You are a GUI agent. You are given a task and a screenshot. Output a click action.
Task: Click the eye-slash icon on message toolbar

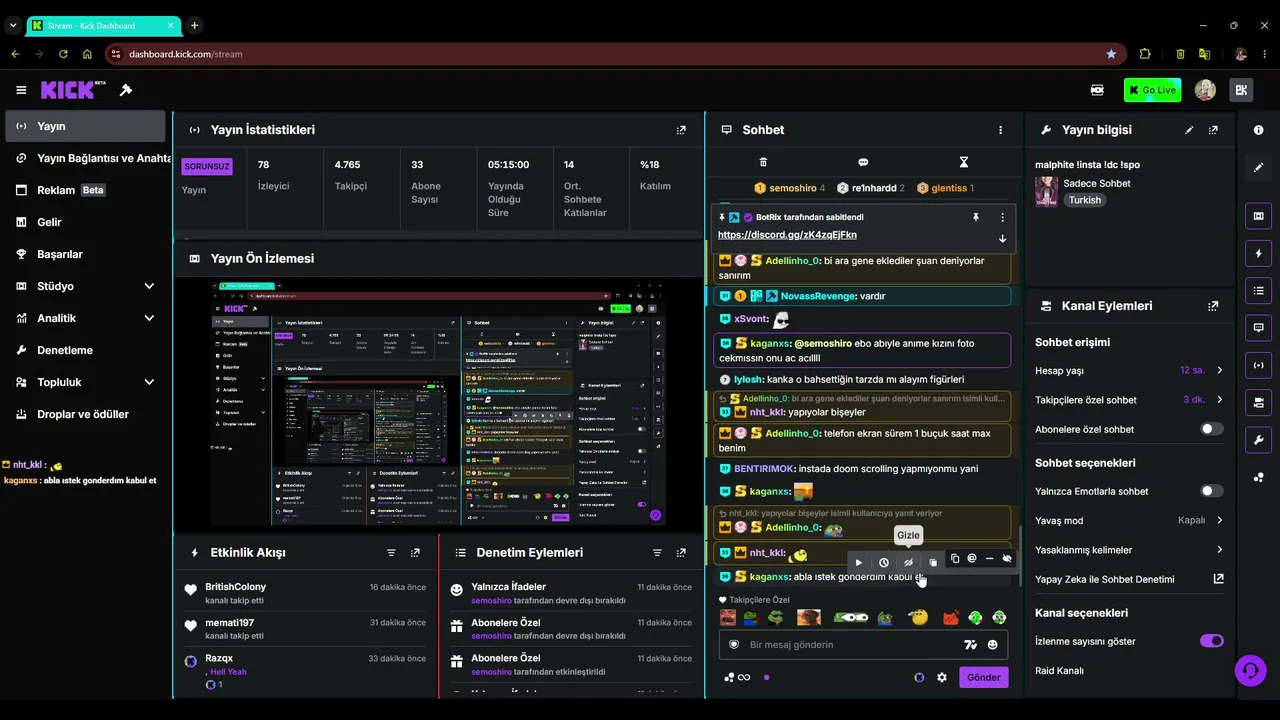pos(1007,559)
